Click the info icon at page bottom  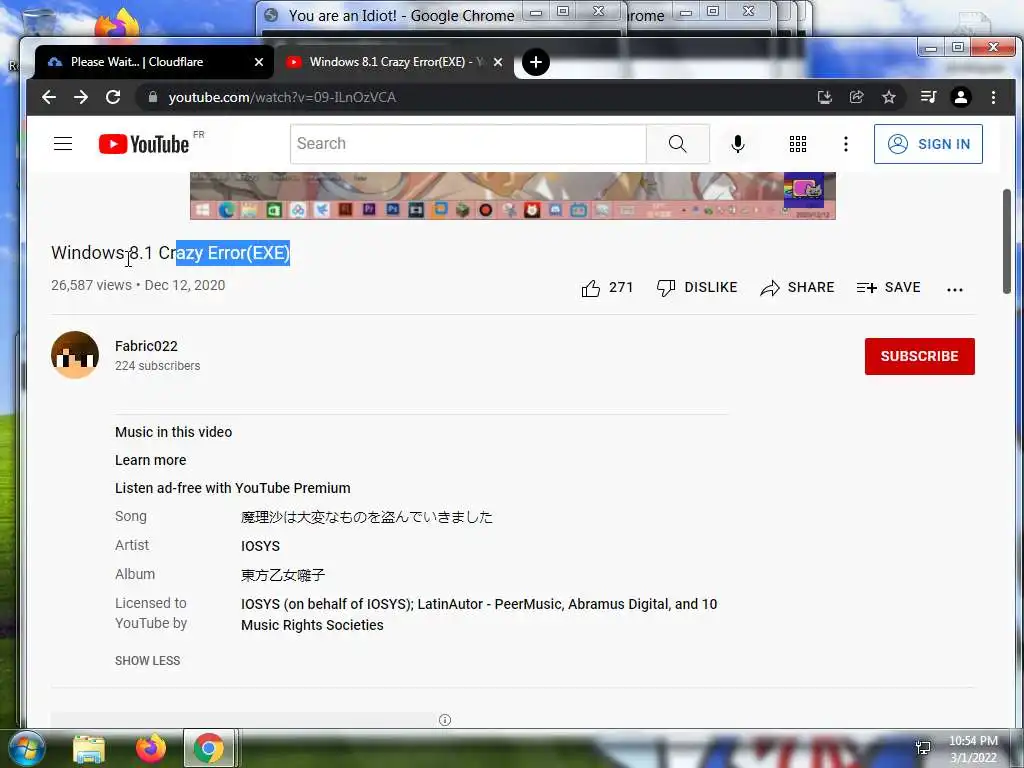pyautogui.click(x=445, y=720)
